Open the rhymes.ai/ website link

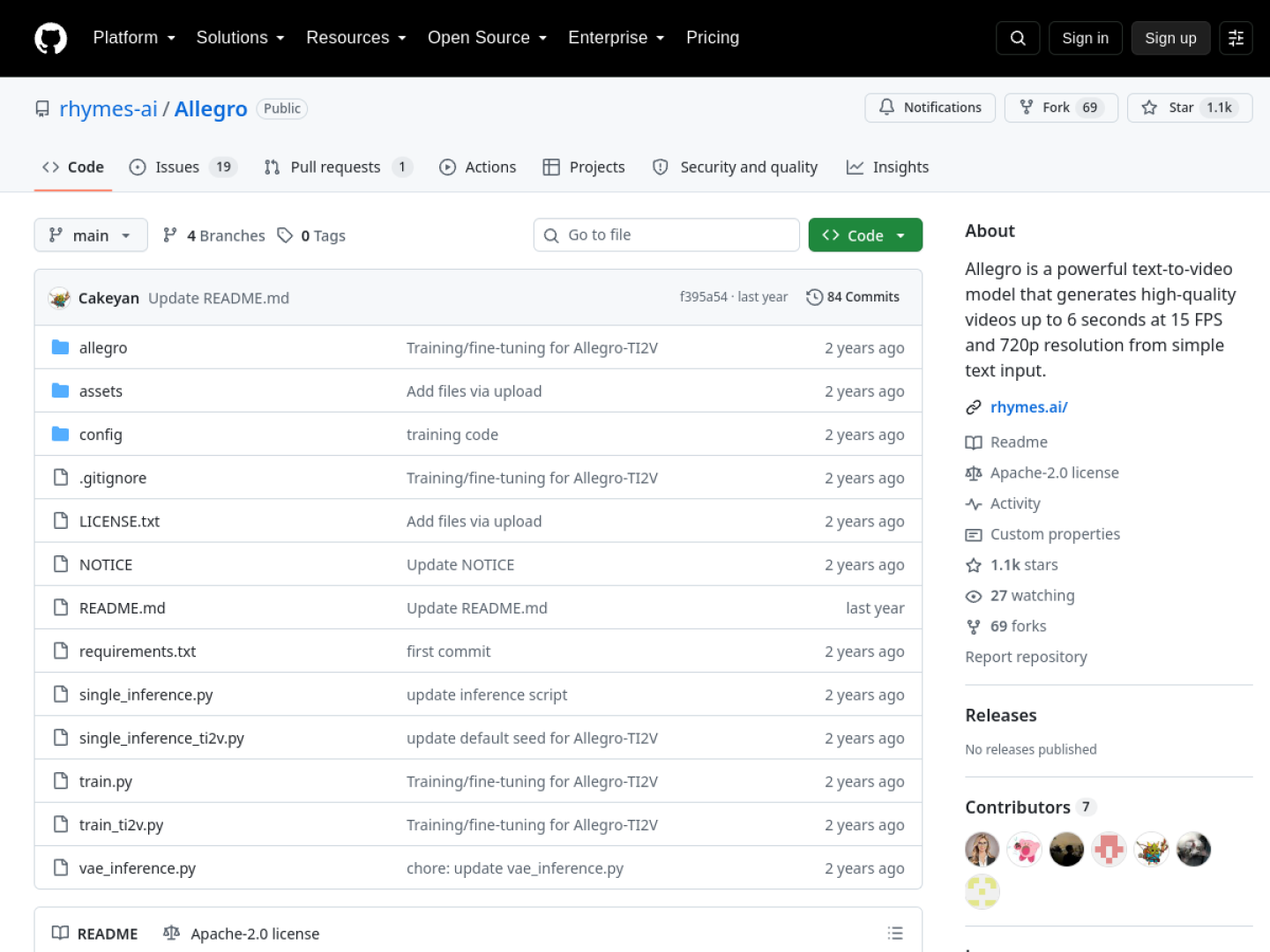pyautogui.click(x=1028, y=407)
